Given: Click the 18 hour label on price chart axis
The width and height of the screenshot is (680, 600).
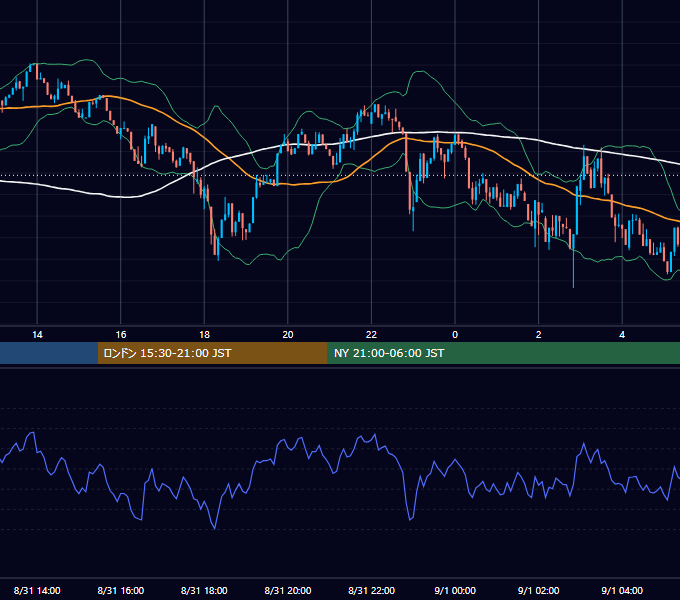Looking at the screenshot, I should (x=204, y=335).
